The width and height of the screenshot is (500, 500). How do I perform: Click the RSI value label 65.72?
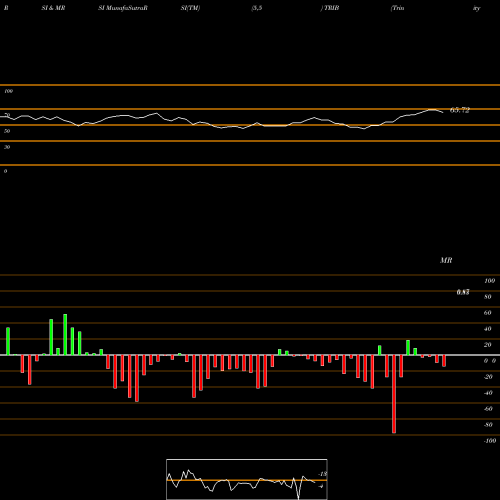tap(460, 110)
